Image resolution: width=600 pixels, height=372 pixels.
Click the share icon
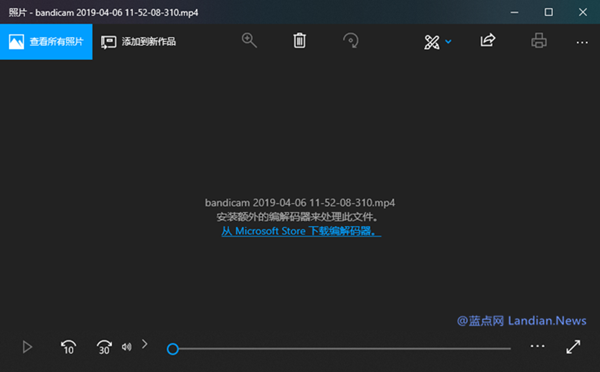click(x=488, y=40)
